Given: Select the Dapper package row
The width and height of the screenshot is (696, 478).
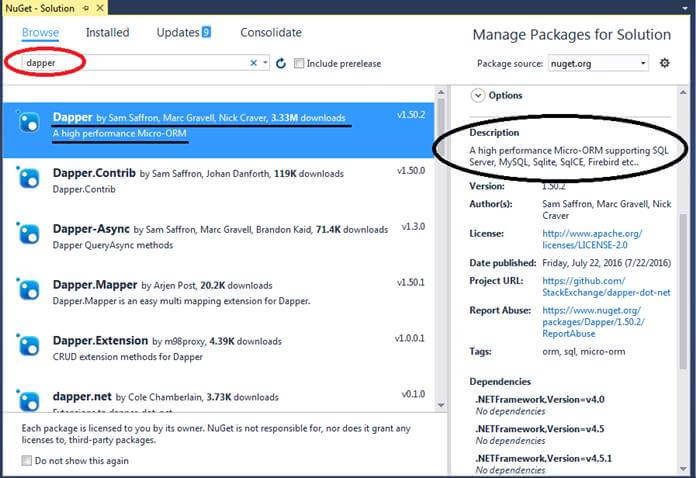Looking at the screenshot, I should click(x=218, y=130).
